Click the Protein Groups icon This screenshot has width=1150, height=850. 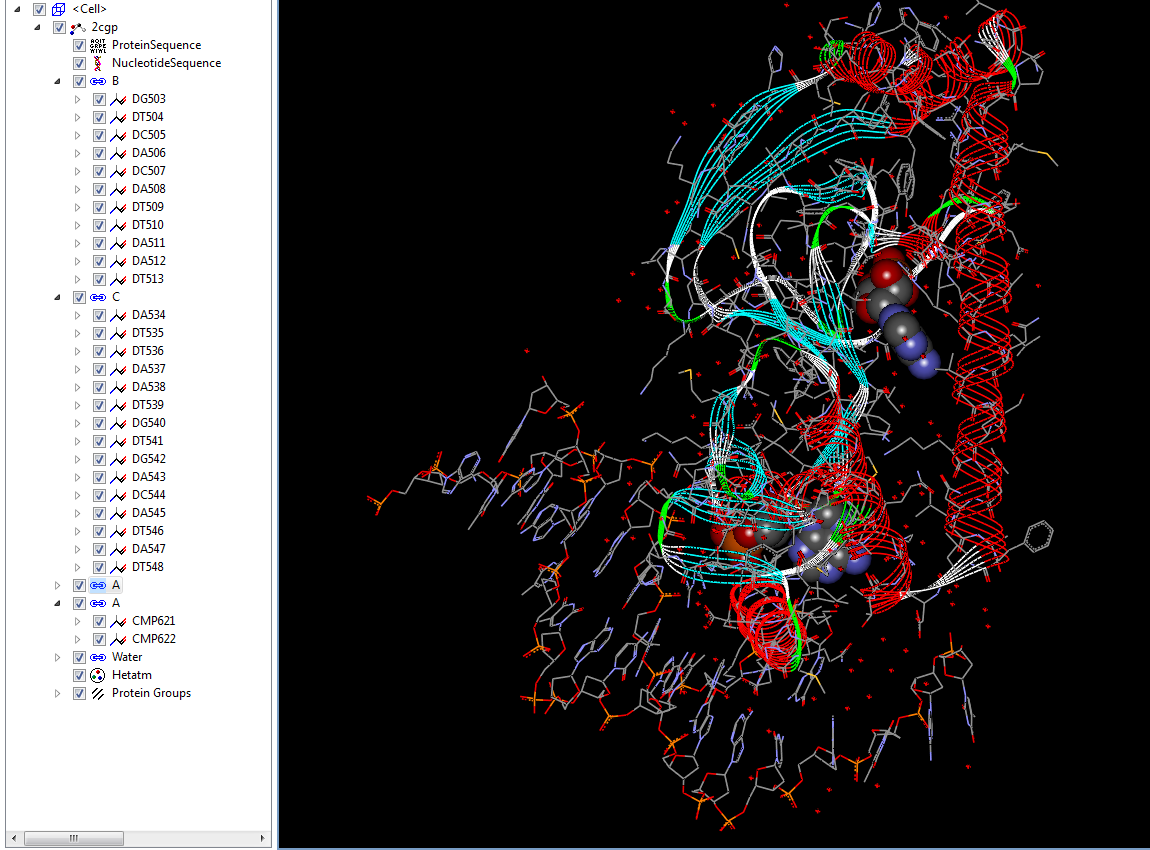pyautogui.click(x=98, y=693)
